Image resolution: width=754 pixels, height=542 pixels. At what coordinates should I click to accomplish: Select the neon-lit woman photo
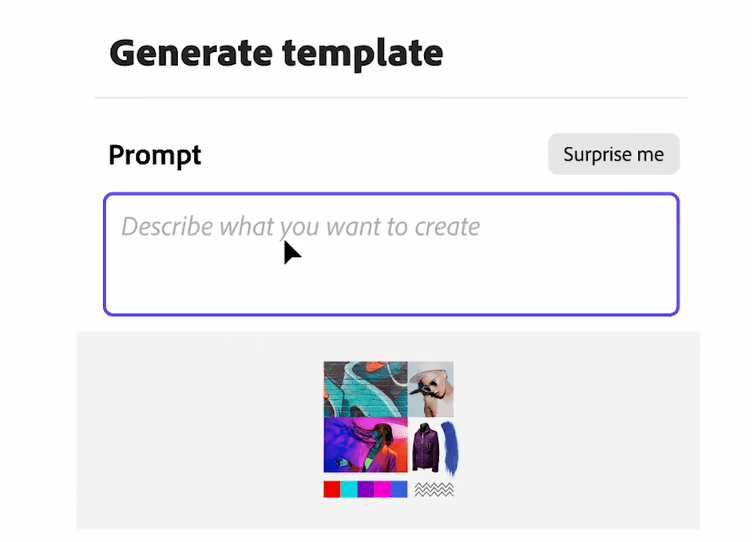[x=365, y=445]
